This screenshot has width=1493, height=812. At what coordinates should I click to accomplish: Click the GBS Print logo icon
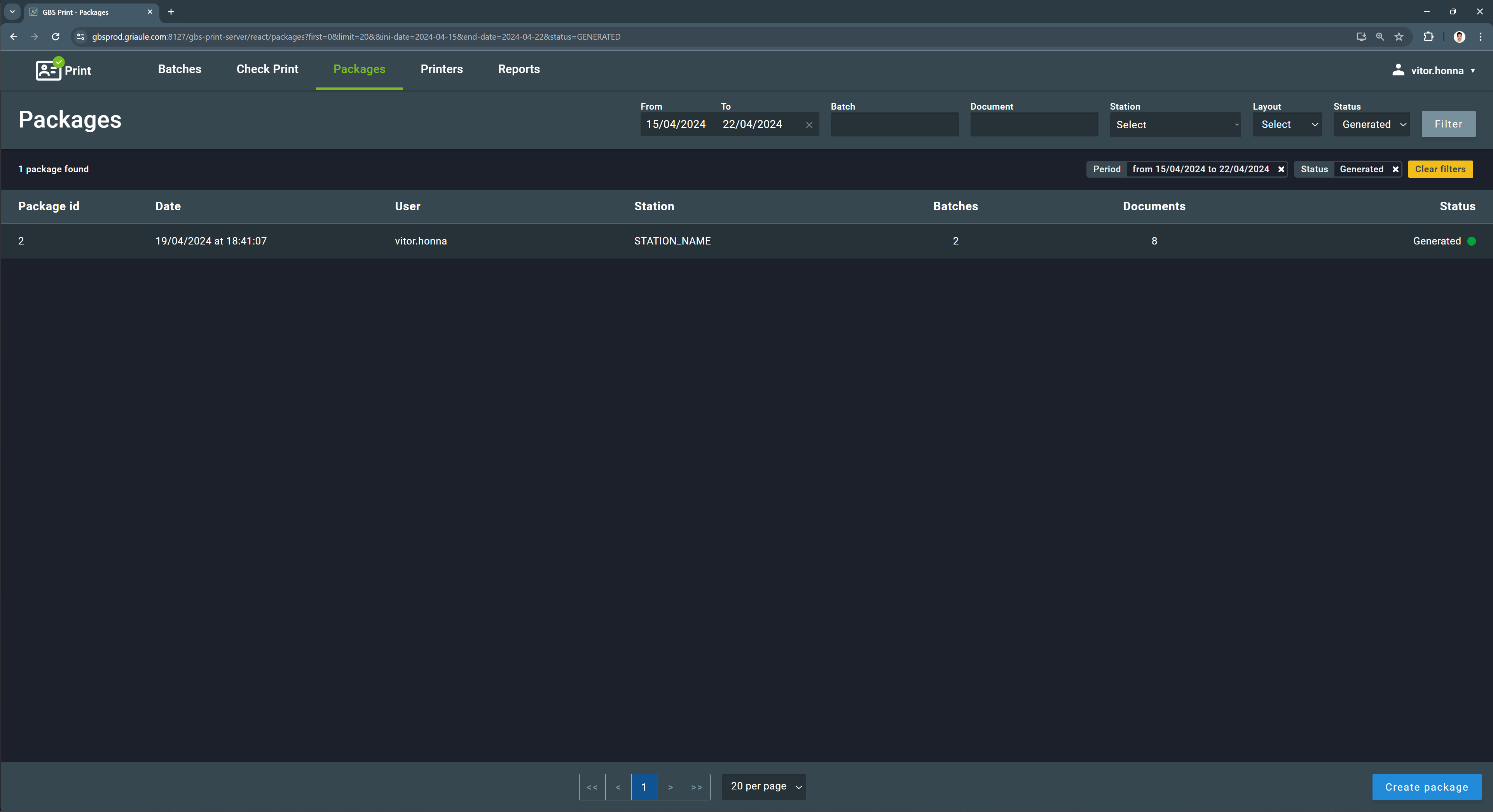50,70
